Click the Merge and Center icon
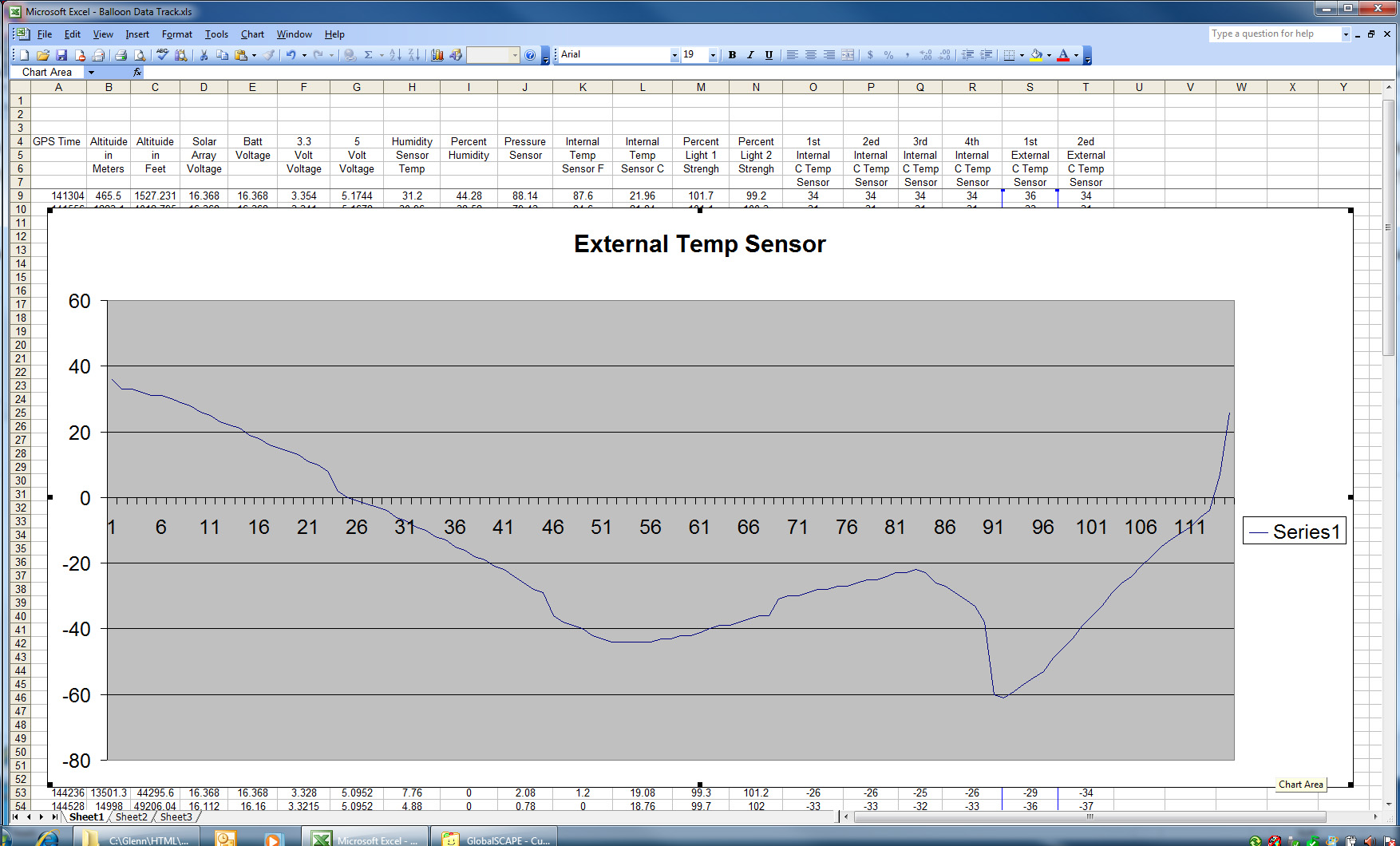Image resolution: width=1400 pixels, height=846 pixels. (x=848, y=55)
